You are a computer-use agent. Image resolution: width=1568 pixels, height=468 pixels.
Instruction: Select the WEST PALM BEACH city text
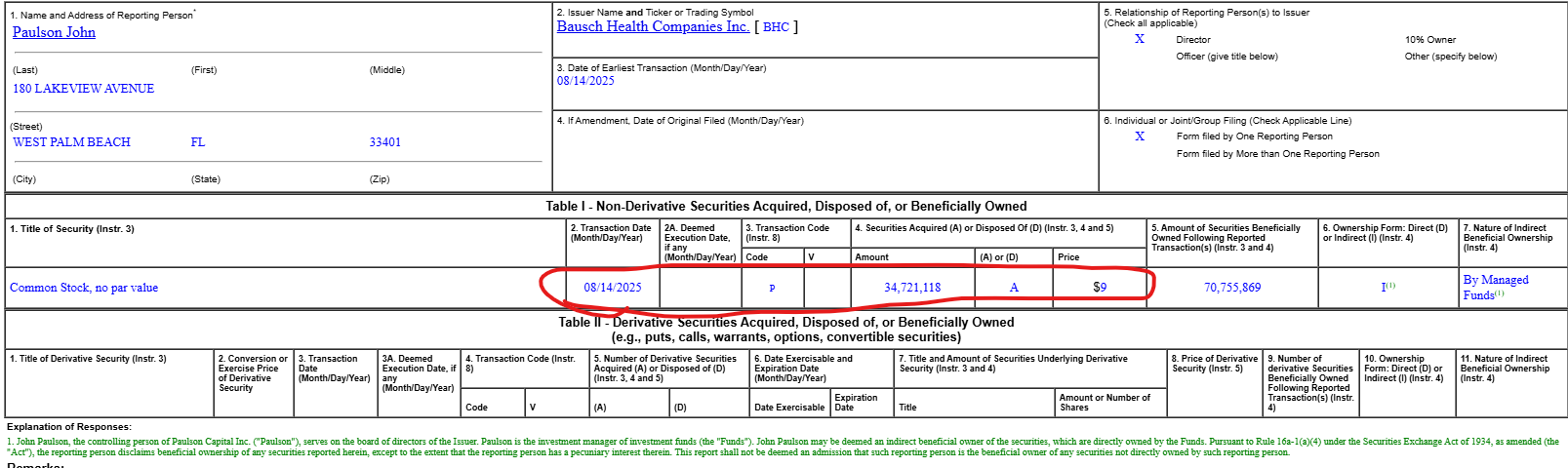(71, 142)
